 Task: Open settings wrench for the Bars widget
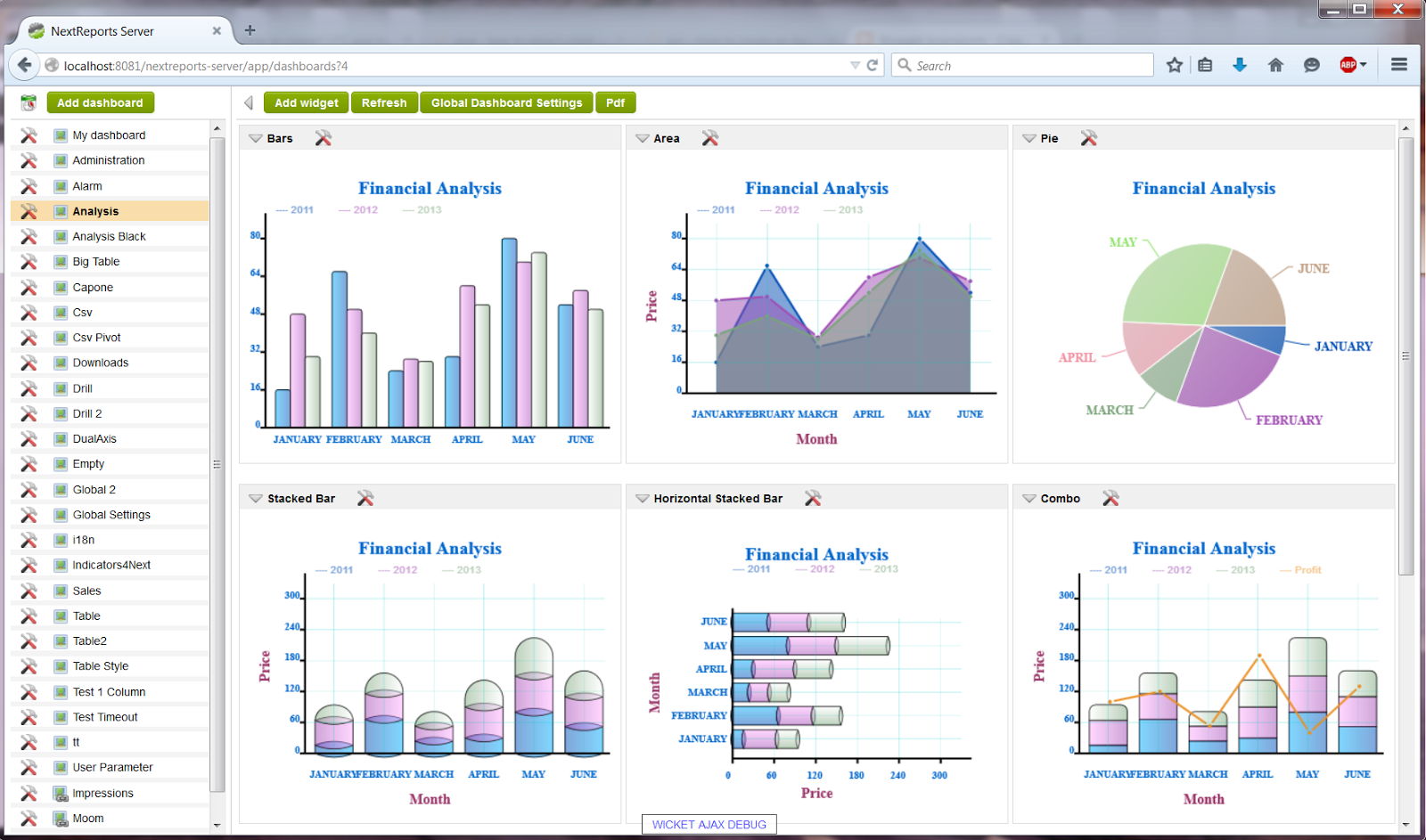(324, 138)
